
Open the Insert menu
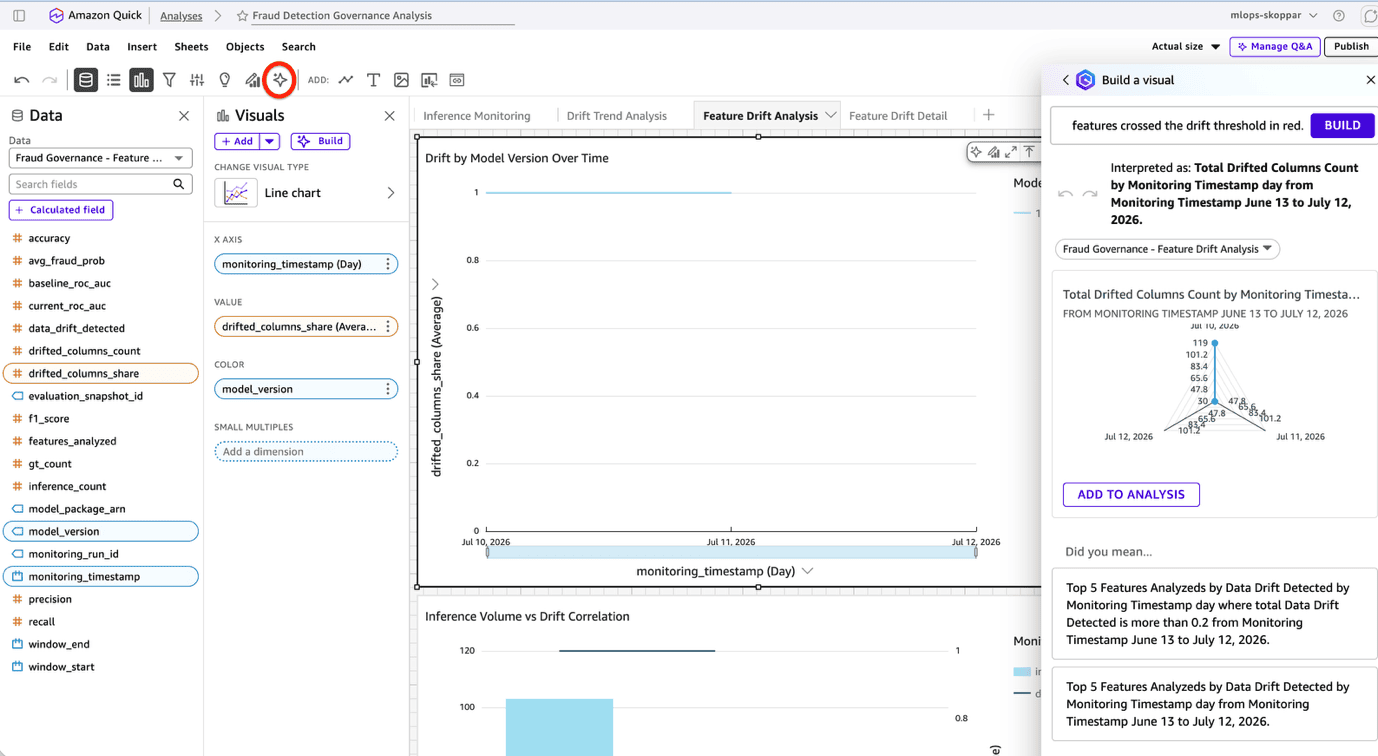[x=142, y=46]
